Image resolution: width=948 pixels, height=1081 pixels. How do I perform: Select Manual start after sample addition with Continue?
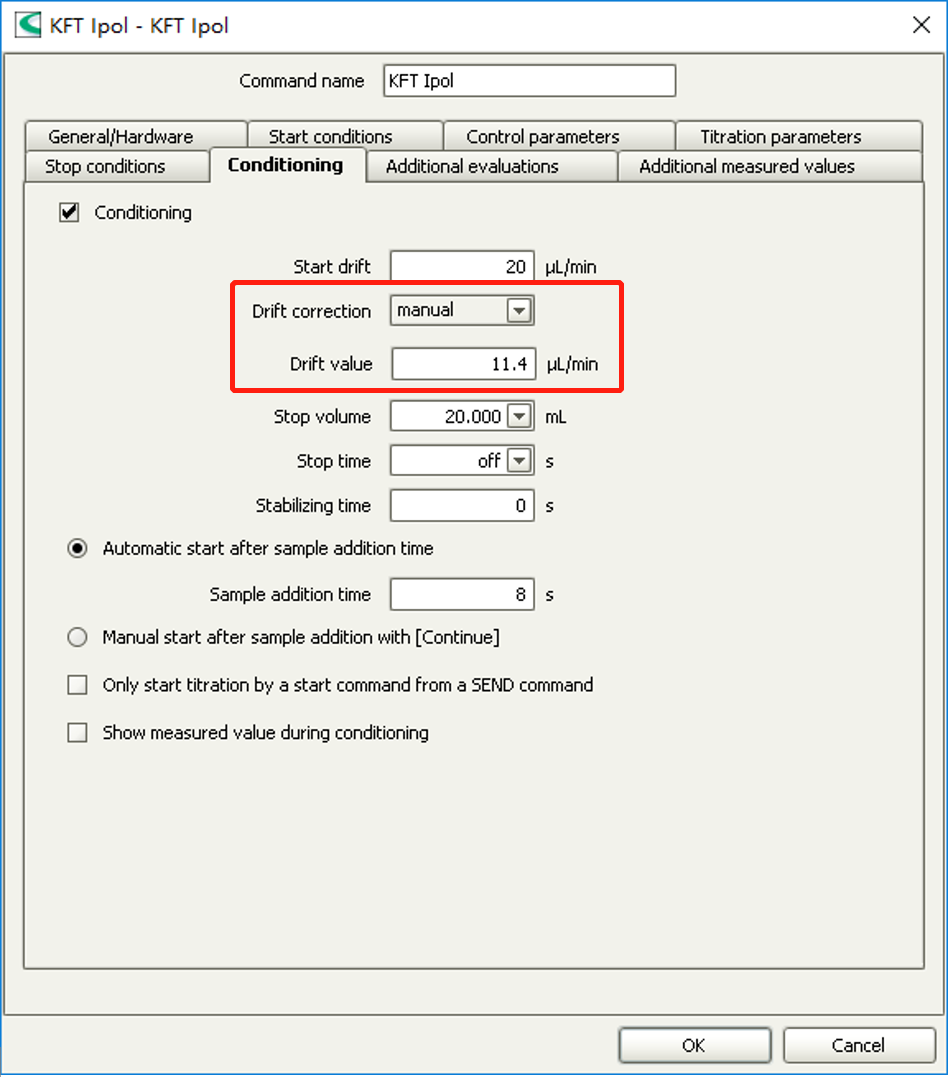[77, 637]
